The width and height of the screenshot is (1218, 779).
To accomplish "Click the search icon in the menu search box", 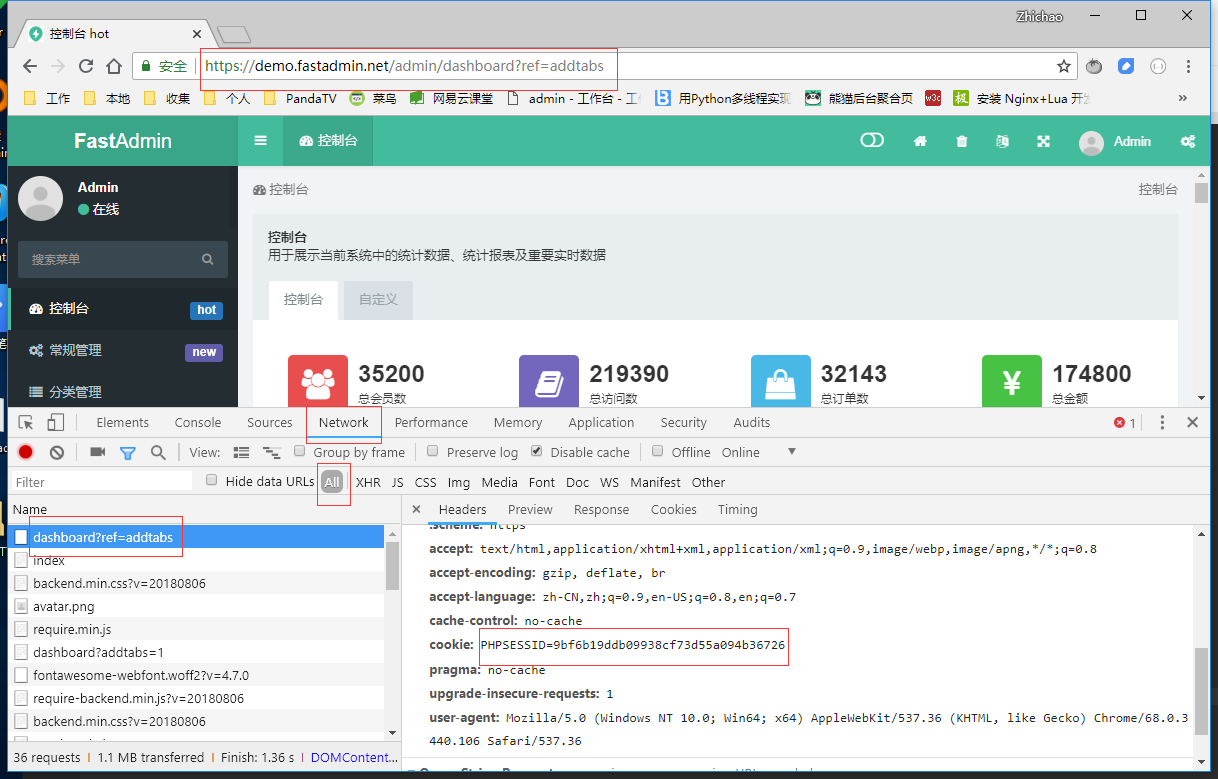I will tap(208, 259).
